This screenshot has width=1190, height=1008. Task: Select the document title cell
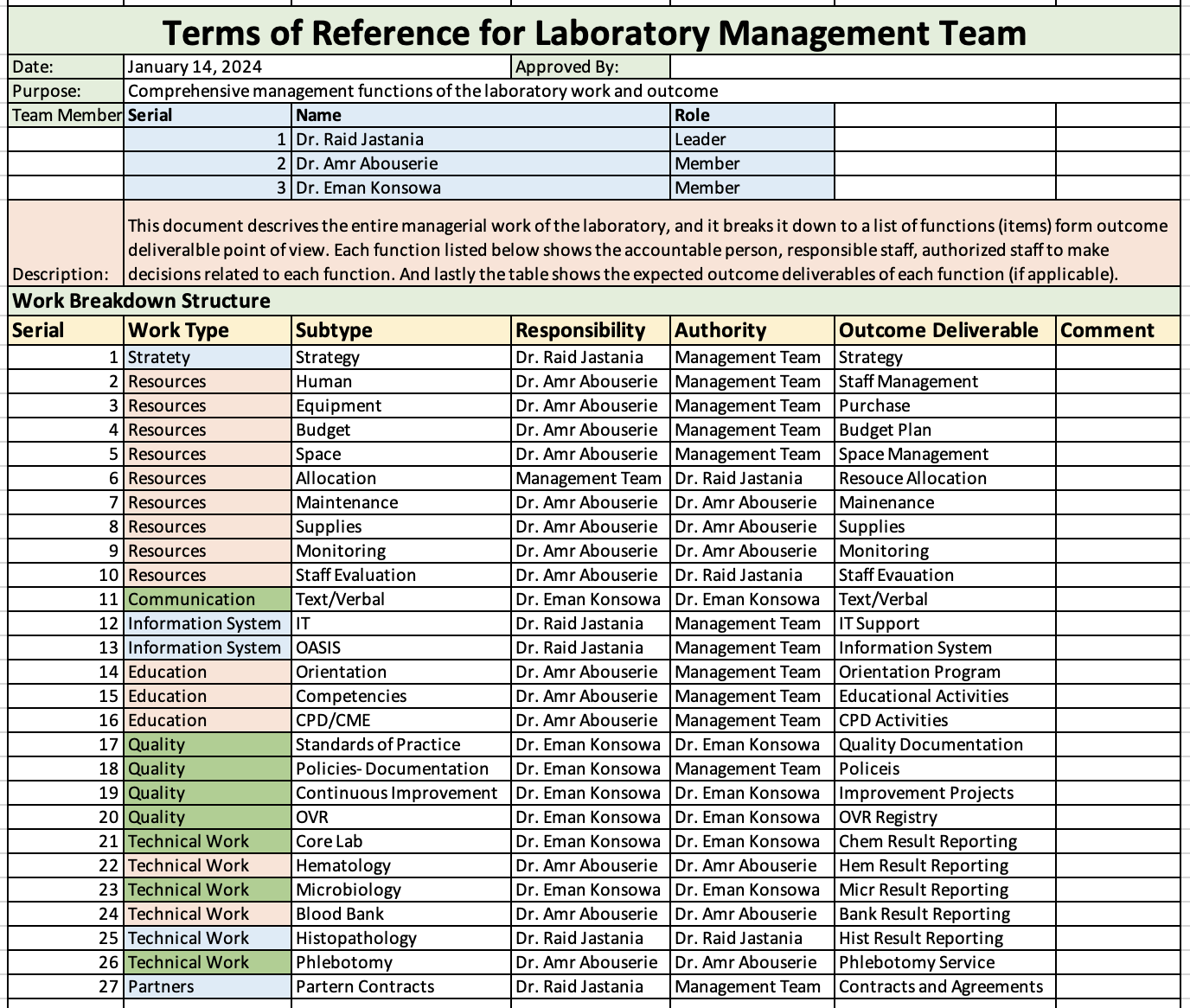click(x=595, y=34)
